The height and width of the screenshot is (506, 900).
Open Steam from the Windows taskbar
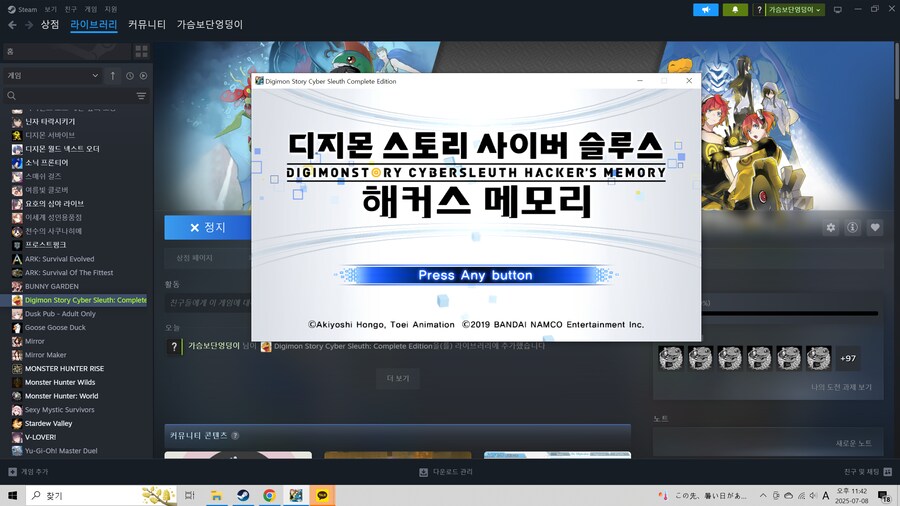point(243,496)
